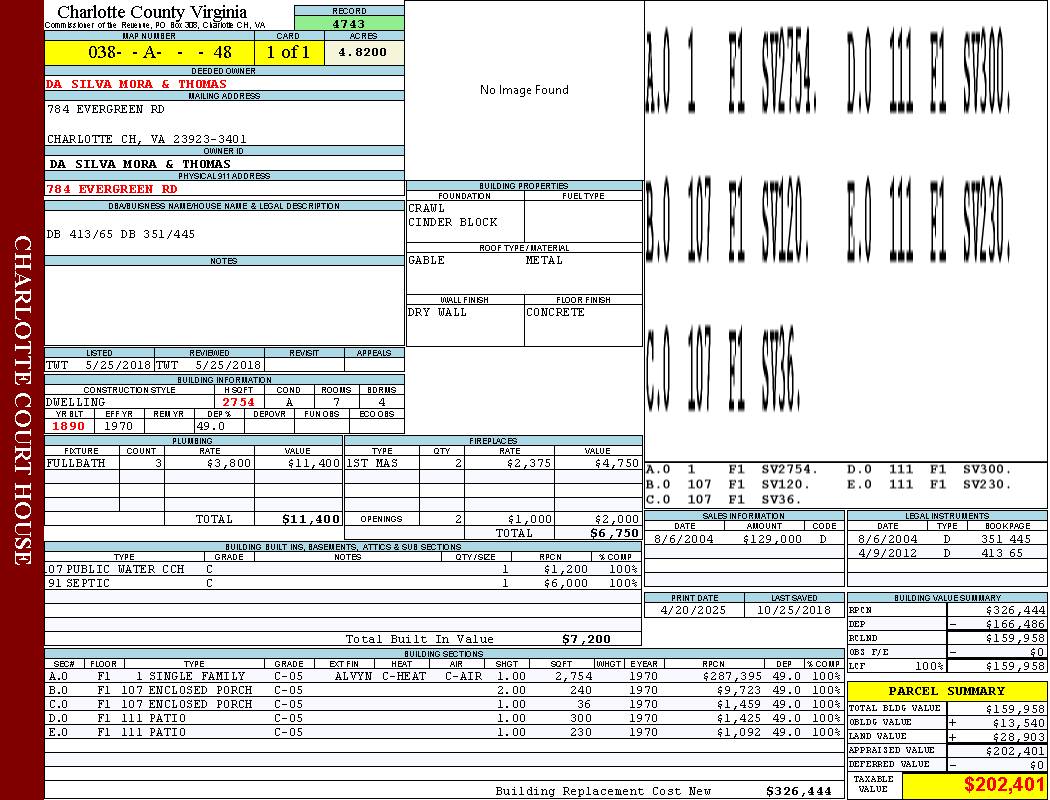The height and width of the screenshot is (800, 1050).
Task: Click the mailing address line 784 EVERGREEN RD
Action: click(x=106, y=109)
